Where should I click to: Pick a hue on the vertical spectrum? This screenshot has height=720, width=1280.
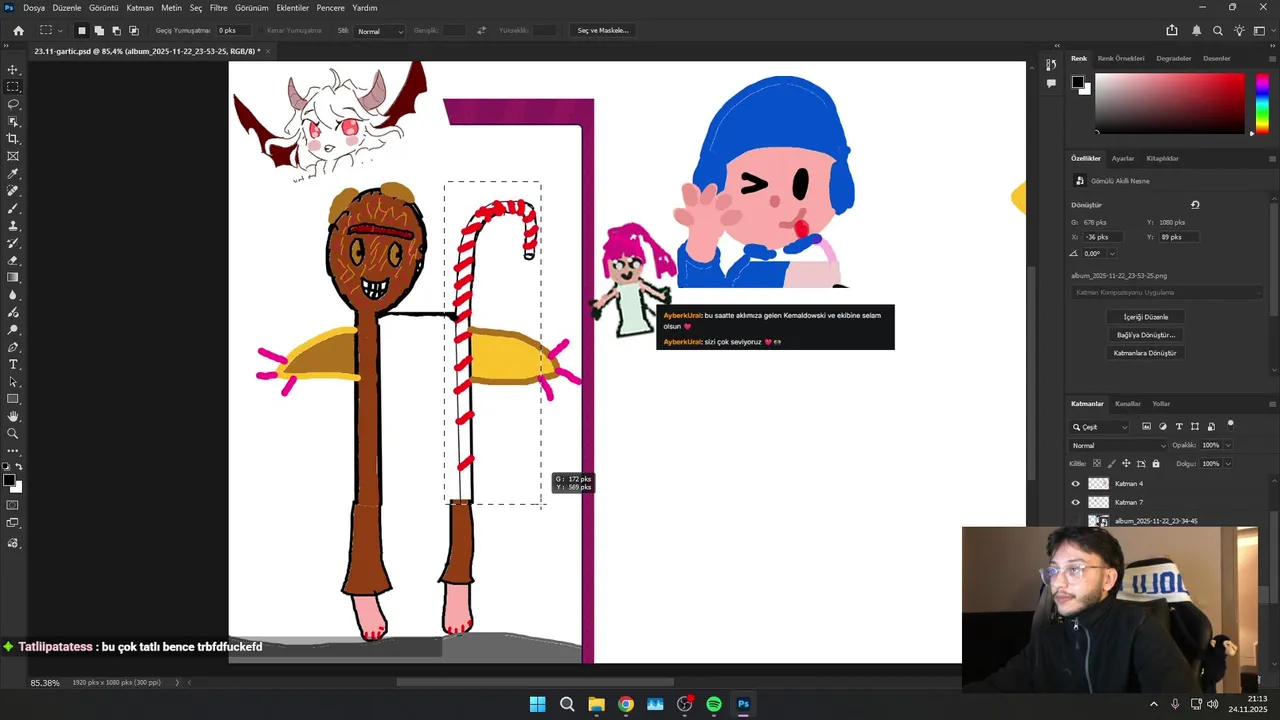pyautogui.click(x=1262, y=104)
